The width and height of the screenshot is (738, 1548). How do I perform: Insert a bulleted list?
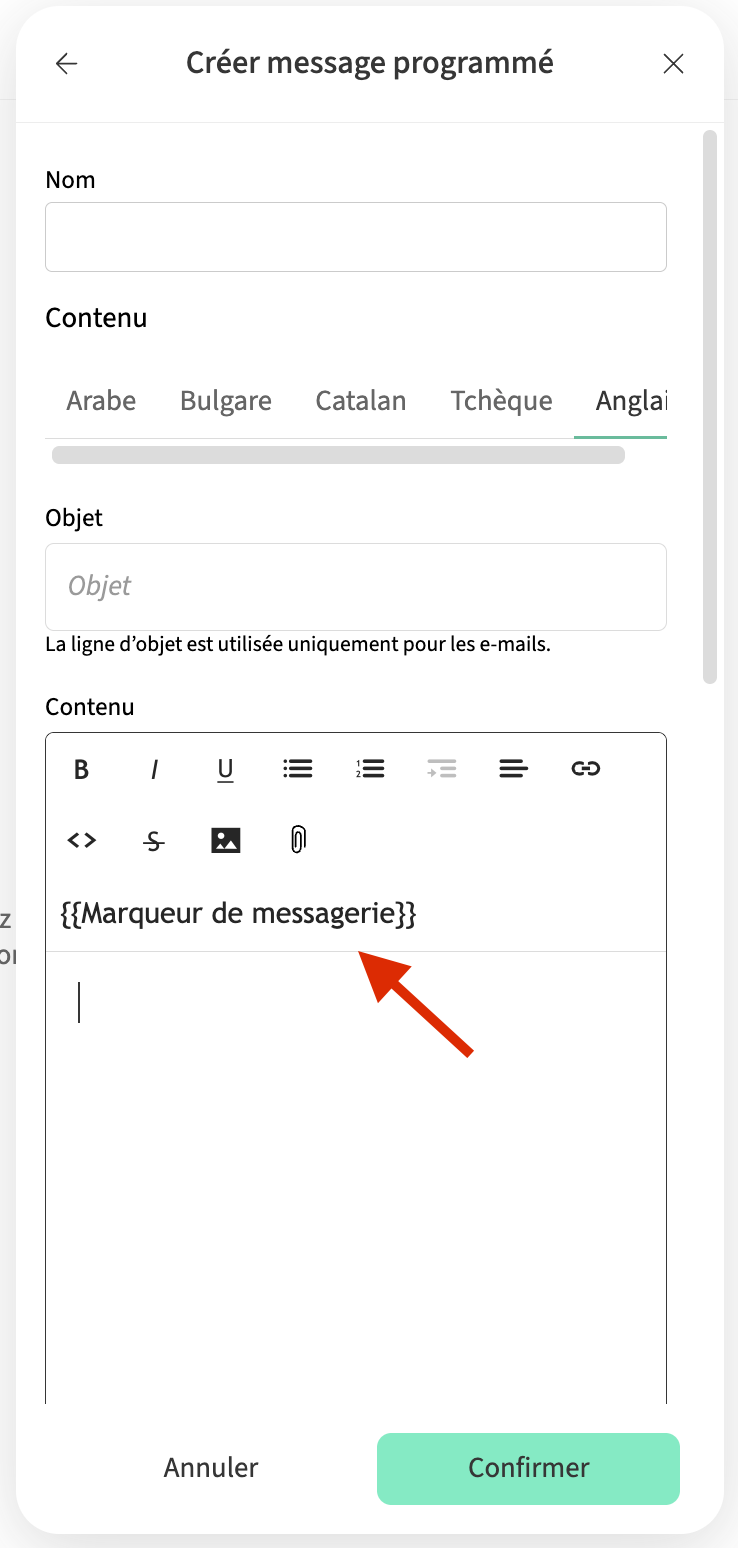[298, 769]
